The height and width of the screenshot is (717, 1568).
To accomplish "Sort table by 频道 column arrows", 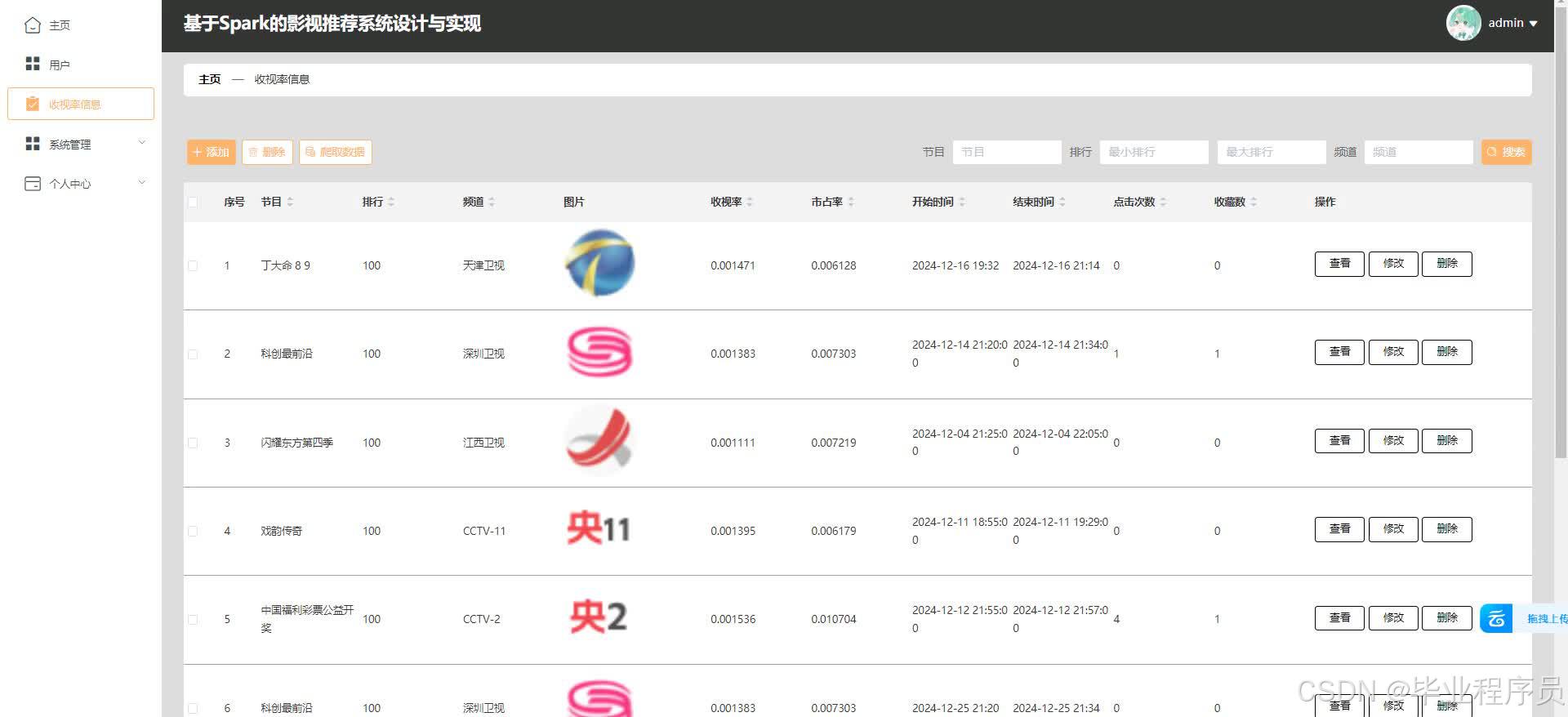I will point(492,202).
